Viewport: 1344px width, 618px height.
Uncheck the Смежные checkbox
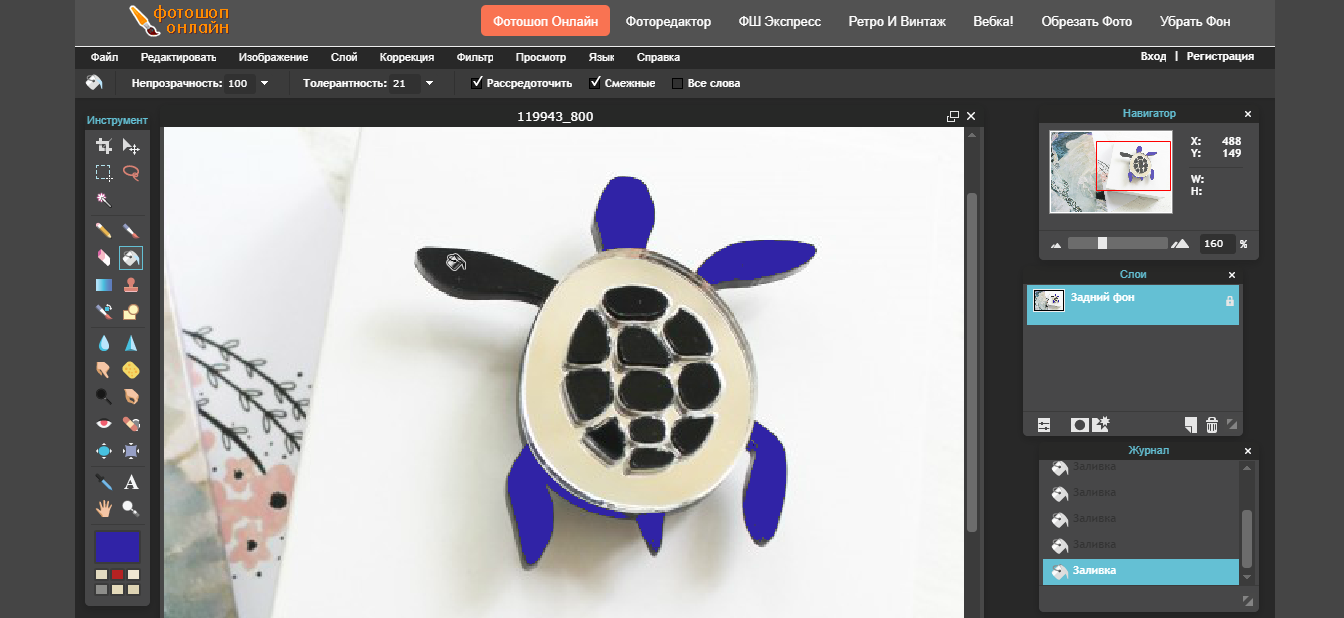point(595,83)
